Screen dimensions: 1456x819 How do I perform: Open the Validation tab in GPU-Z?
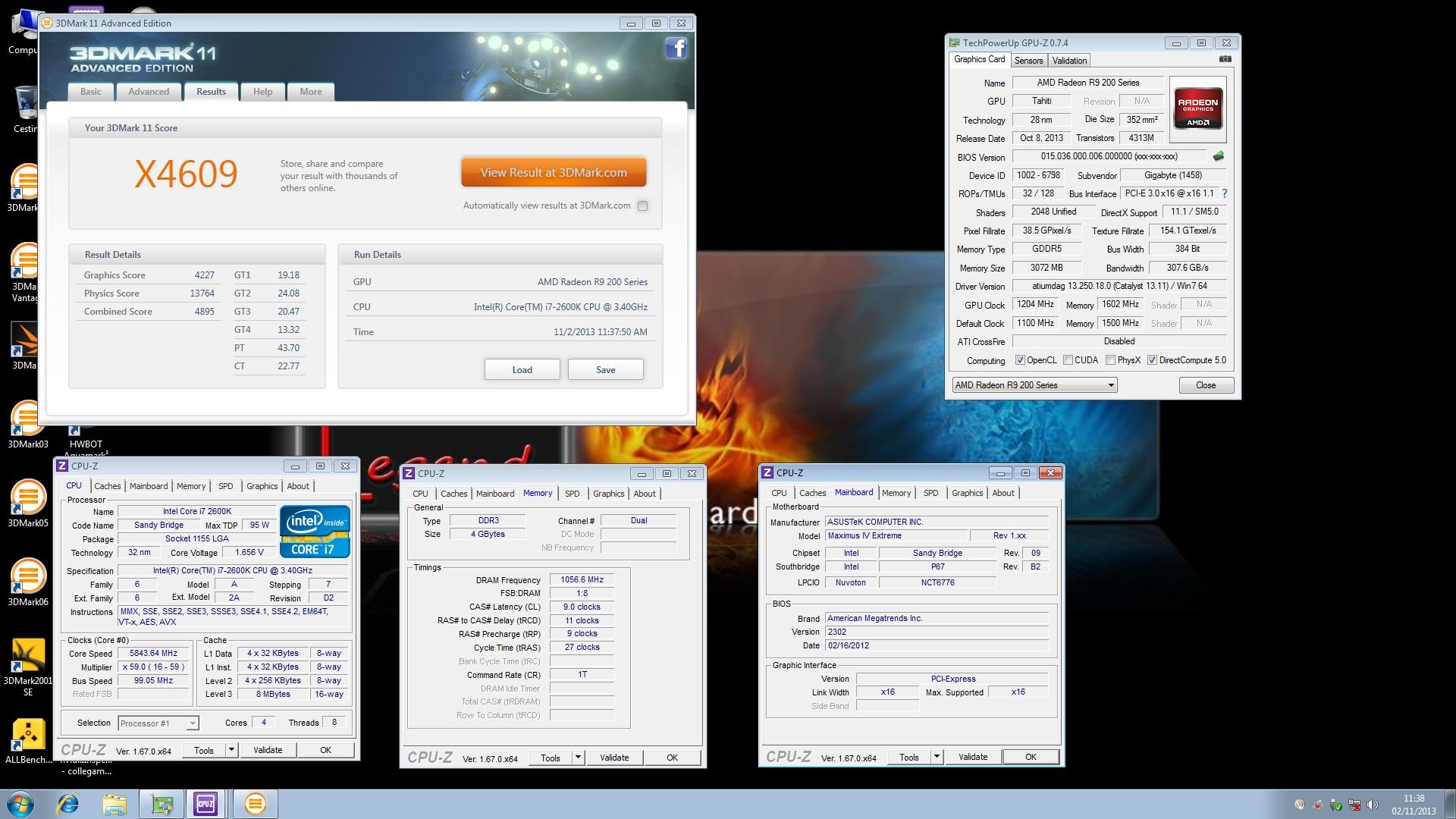(x=1069, y=61)
